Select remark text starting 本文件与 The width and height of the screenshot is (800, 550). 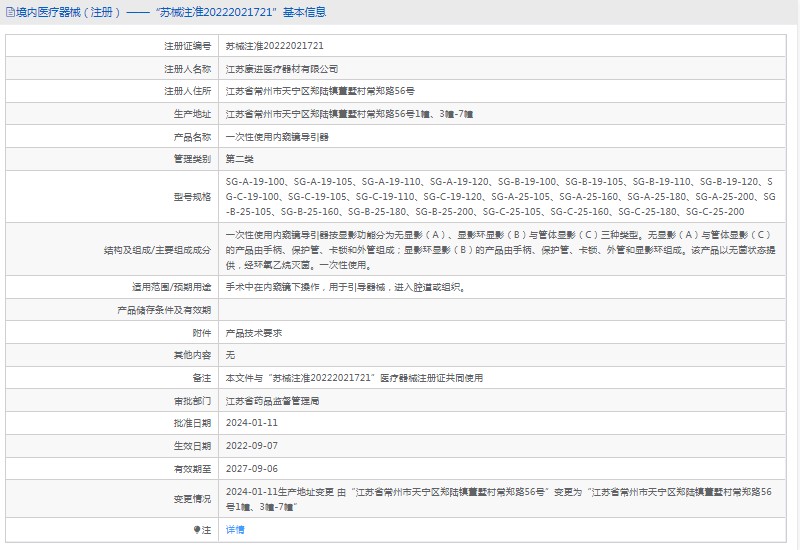click(x=354, y=378)
